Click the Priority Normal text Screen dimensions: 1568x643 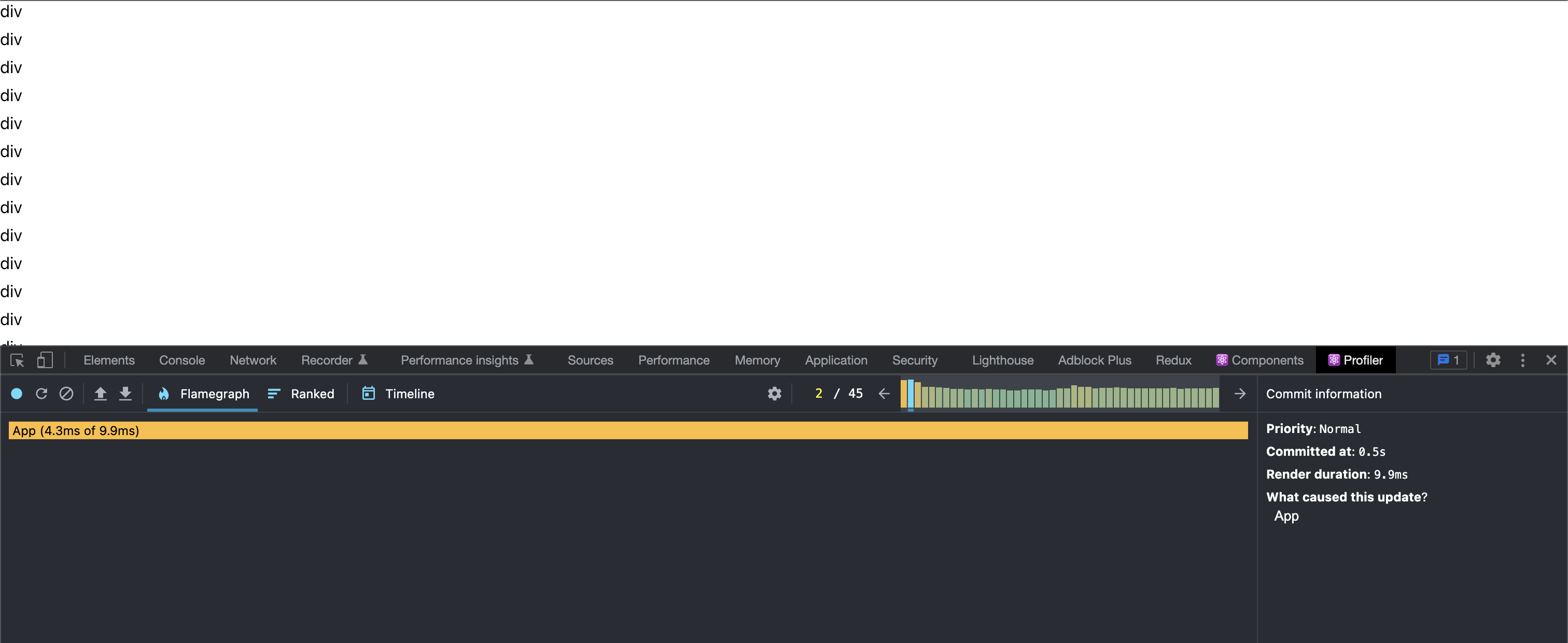pyautogui.click(x=1313, y=429)
